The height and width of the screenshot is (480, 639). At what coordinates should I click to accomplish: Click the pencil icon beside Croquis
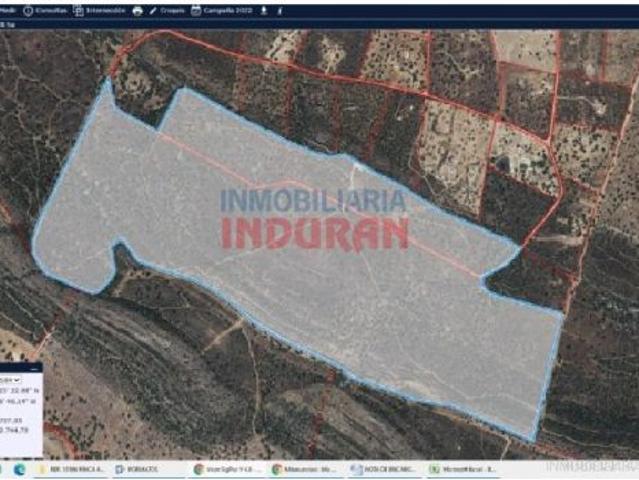[x=153, y=11]
